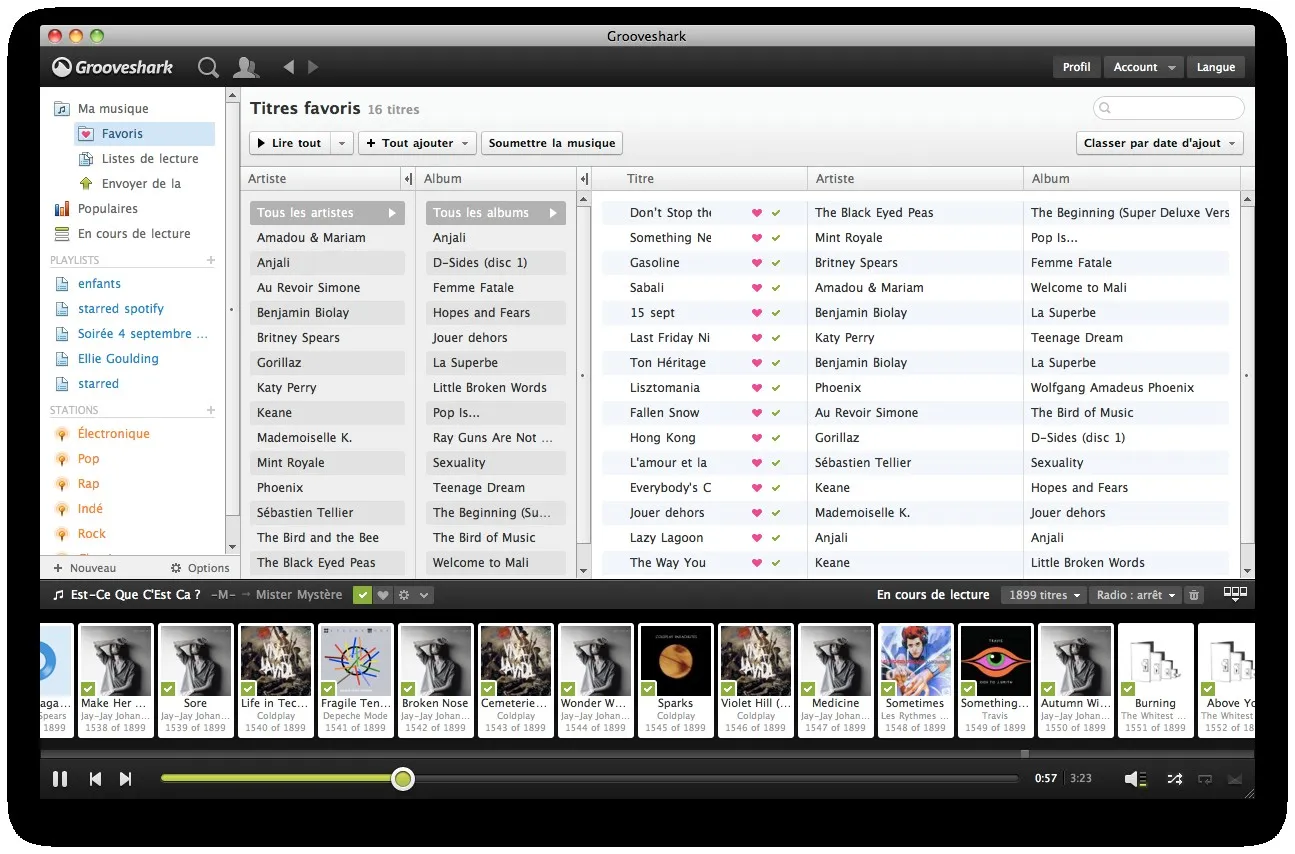
Task: Select Favoris in the sidebar
Action: [x=145, y=134]
